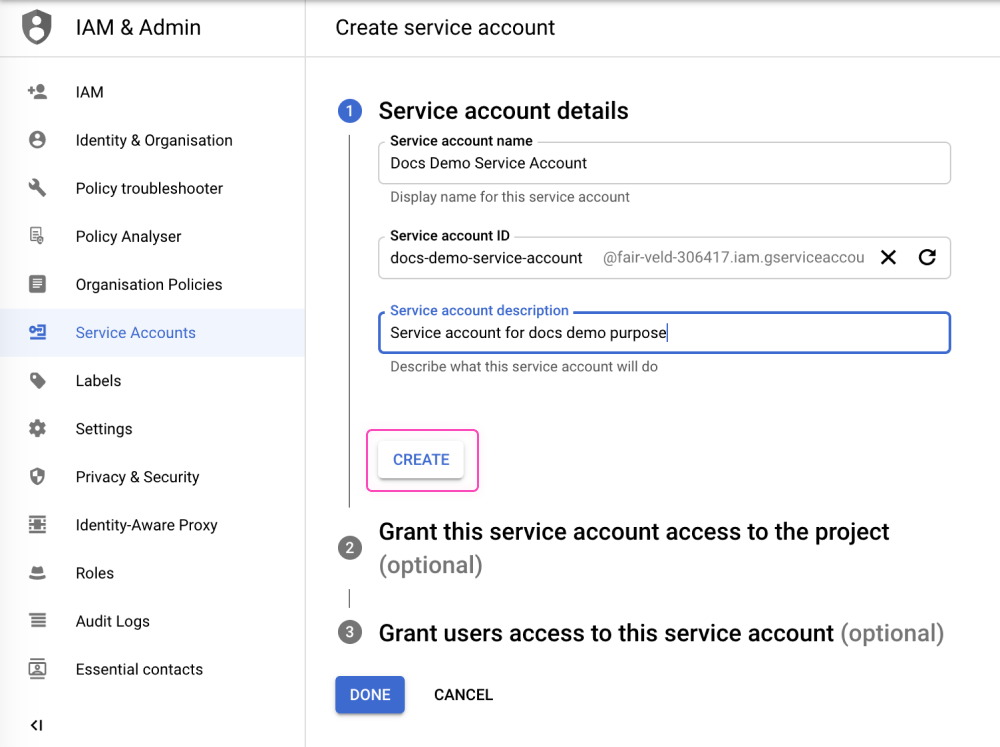Collapse the left navigation sidebar
This screenshot has height=747, width=1000.
36,725
